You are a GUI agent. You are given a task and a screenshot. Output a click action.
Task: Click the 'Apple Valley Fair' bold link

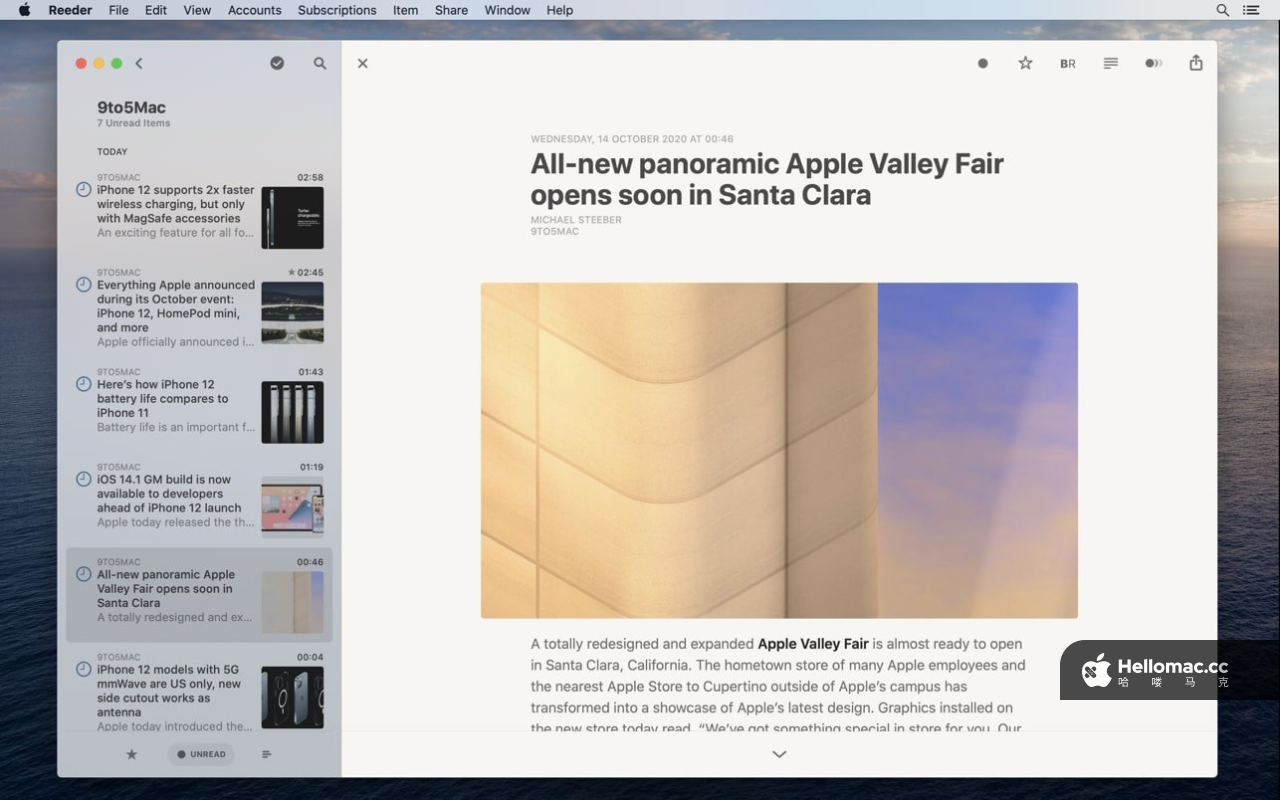click(813, 644)
